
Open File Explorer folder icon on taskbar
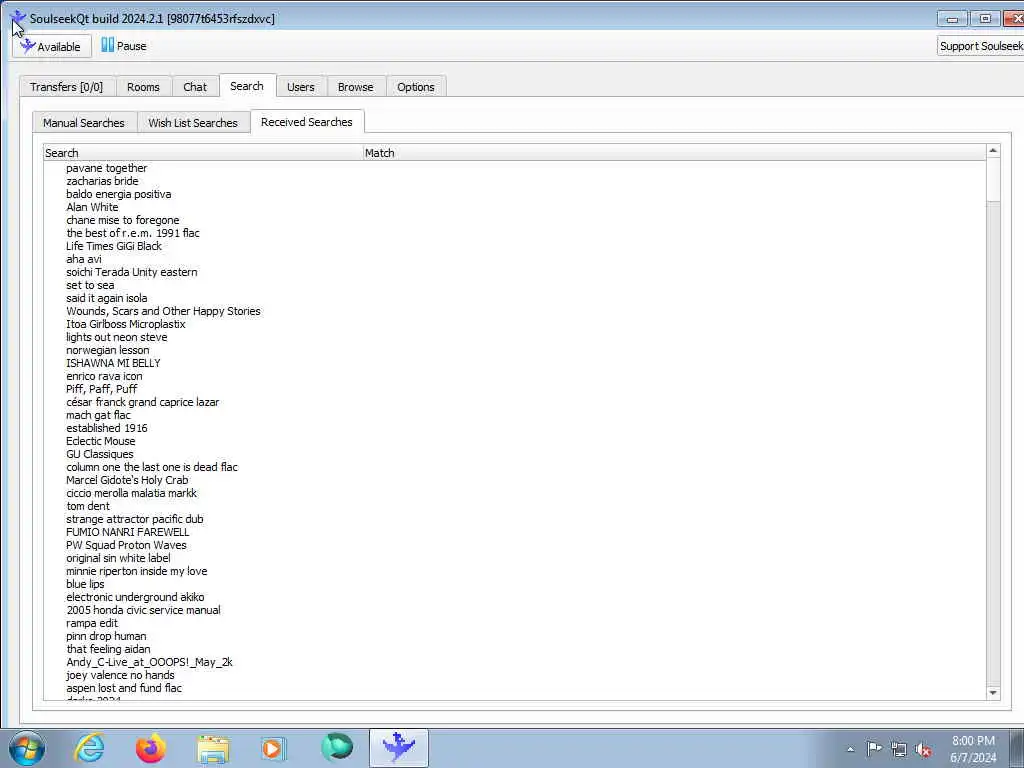point(213,748)
